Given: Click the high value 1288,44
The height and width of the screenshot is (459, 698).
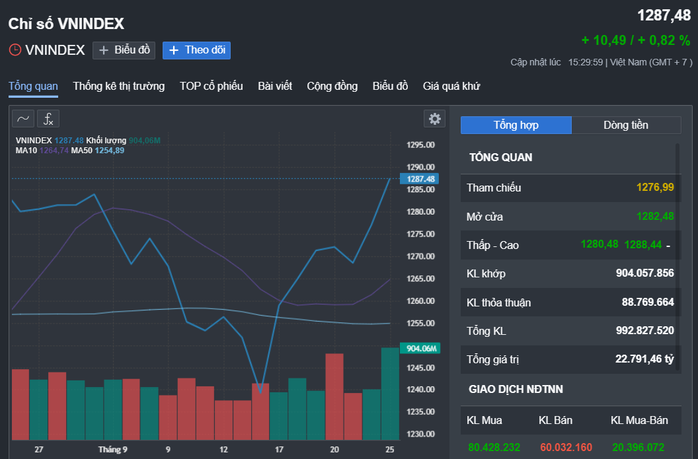Looking at the screenshot, I should click(x=643, y=244).
